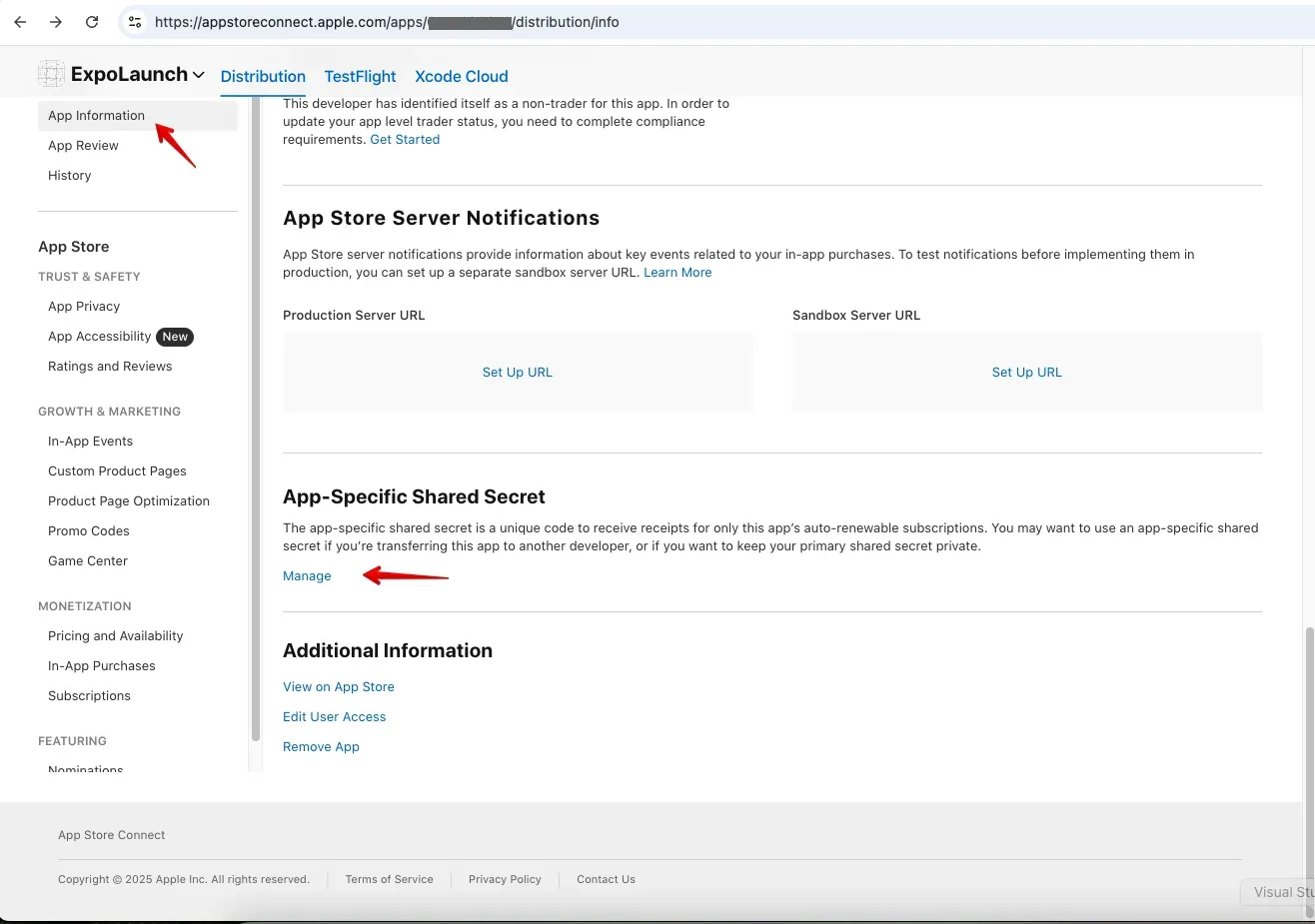The height and width of the screenshot is (924, 1315).
Task: Open App Privacy in the sidebar
Action: coord(84,307)
